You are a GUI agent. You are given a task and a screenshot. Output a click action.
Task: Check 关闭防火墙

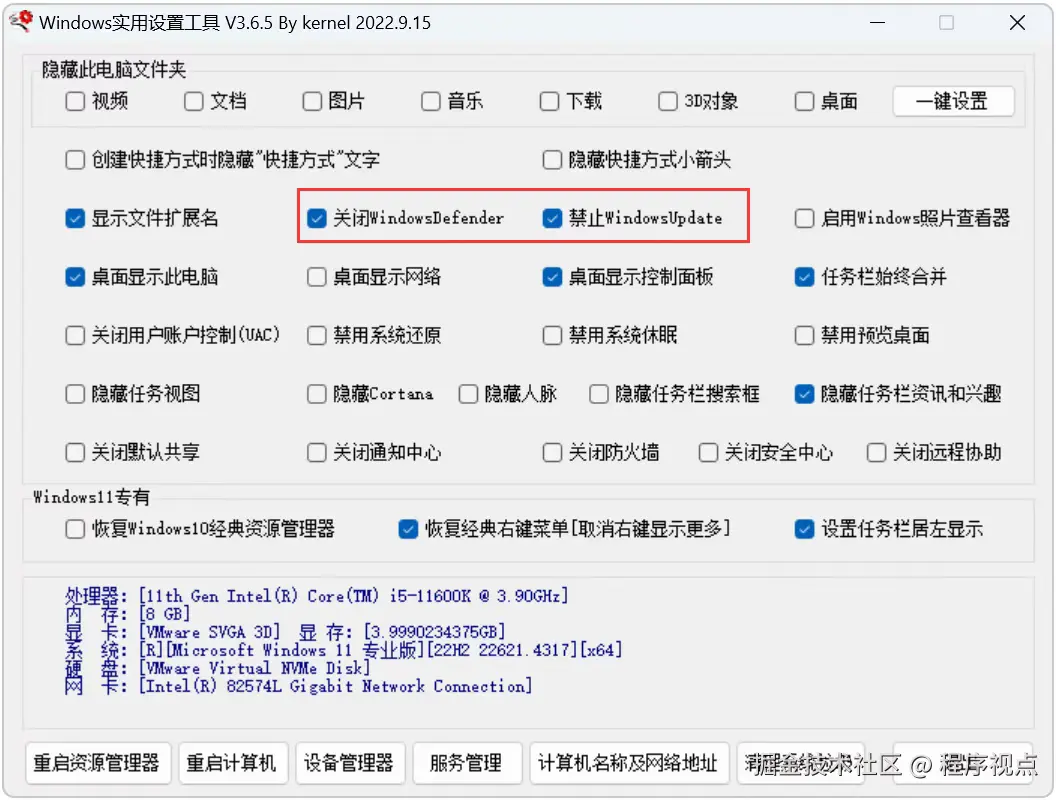[552, 453]
